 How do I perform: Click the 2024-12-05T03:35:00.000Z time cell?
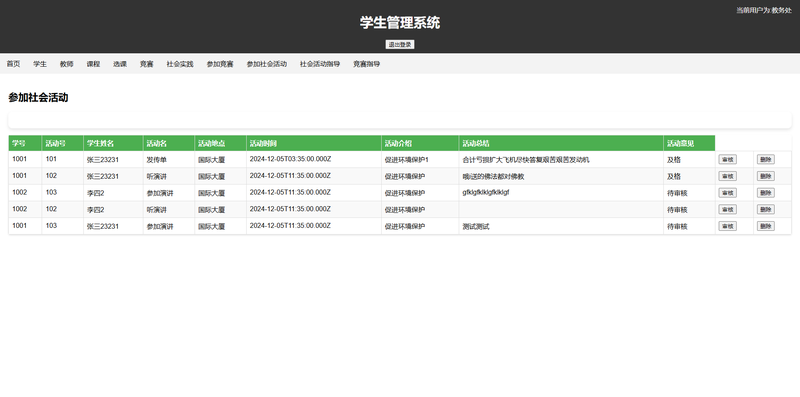[x=314, y=160]
